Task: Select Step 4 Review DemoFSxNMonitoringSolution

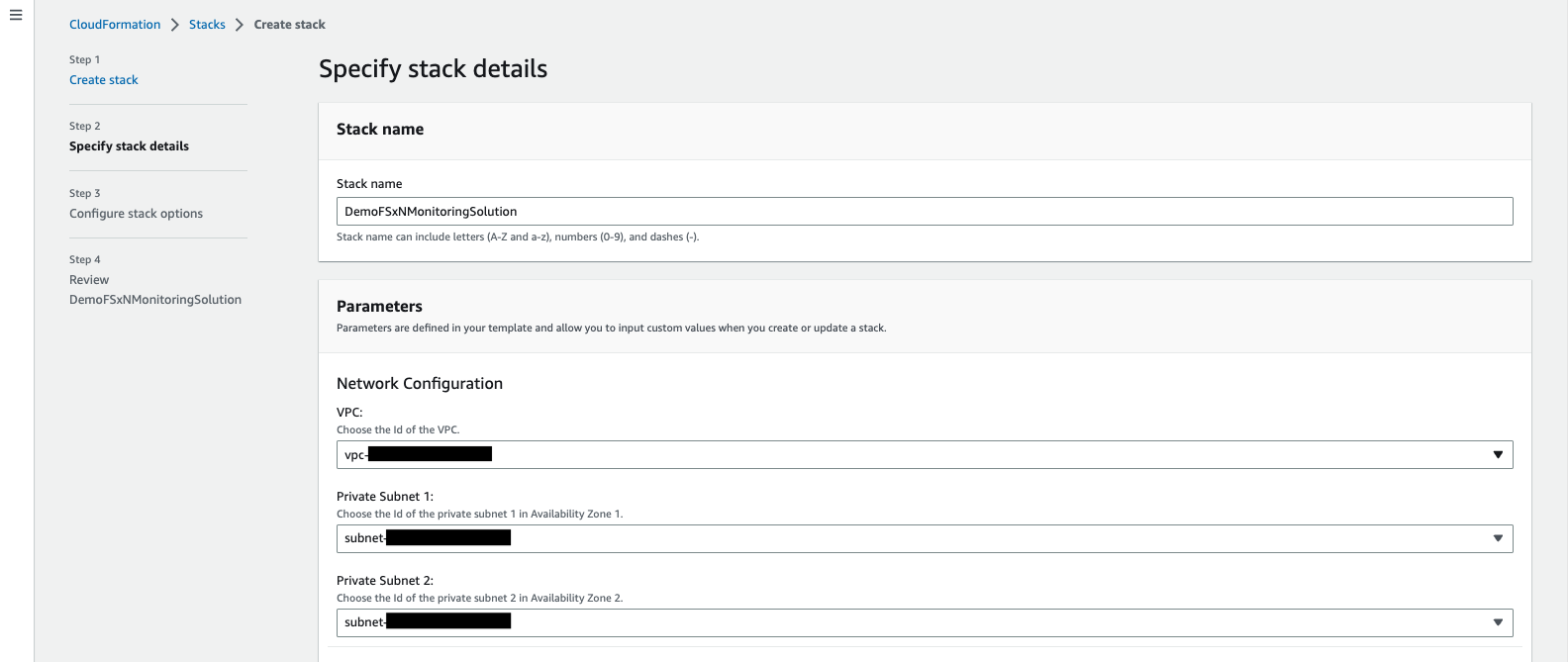Action: coord(155,290)
